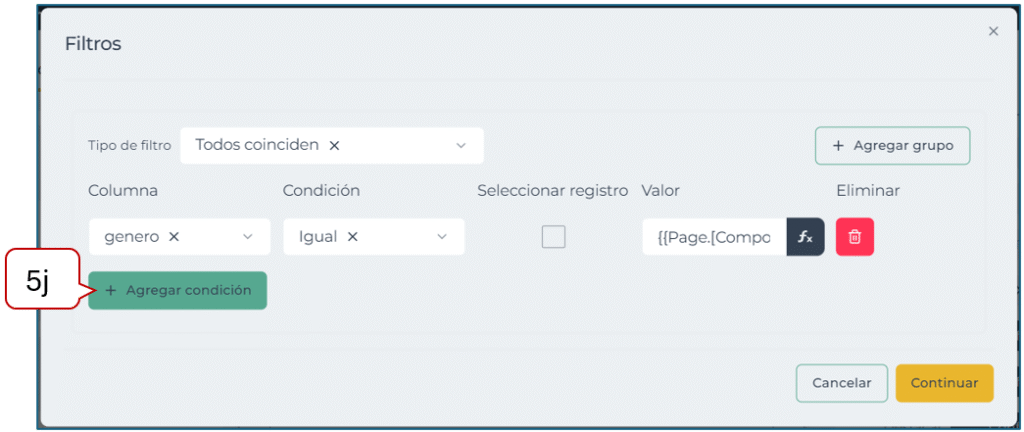Clear the 'genero' column selection

click(x=174, y=237)
